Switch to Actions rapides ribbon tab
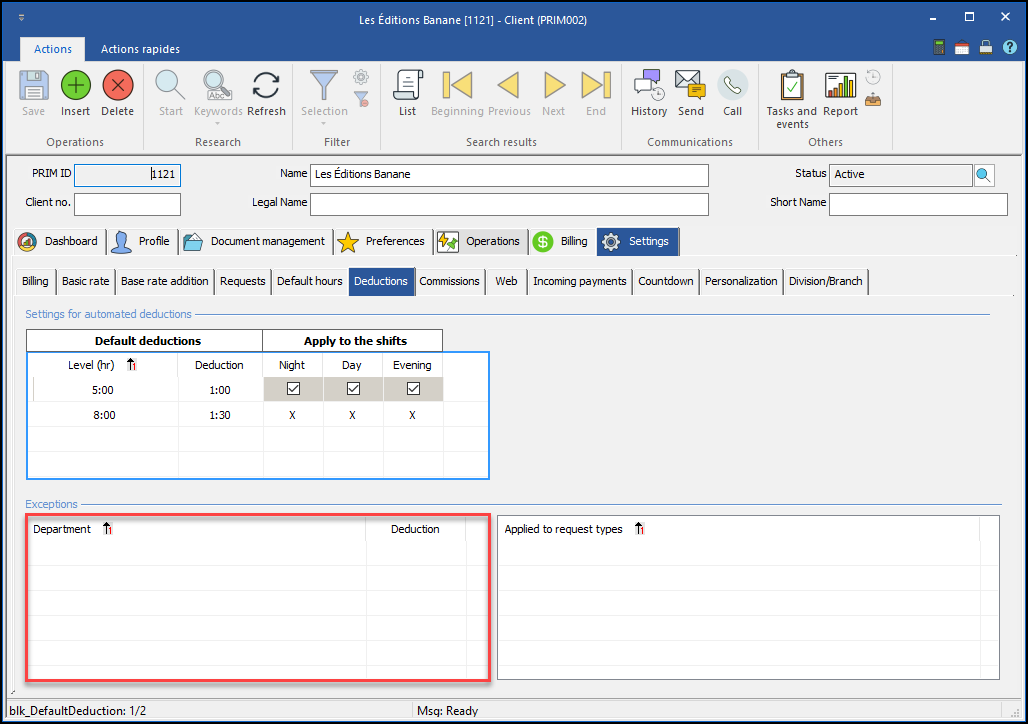The height and width of the screenshot is (724, 1028). tap(140, 49)
